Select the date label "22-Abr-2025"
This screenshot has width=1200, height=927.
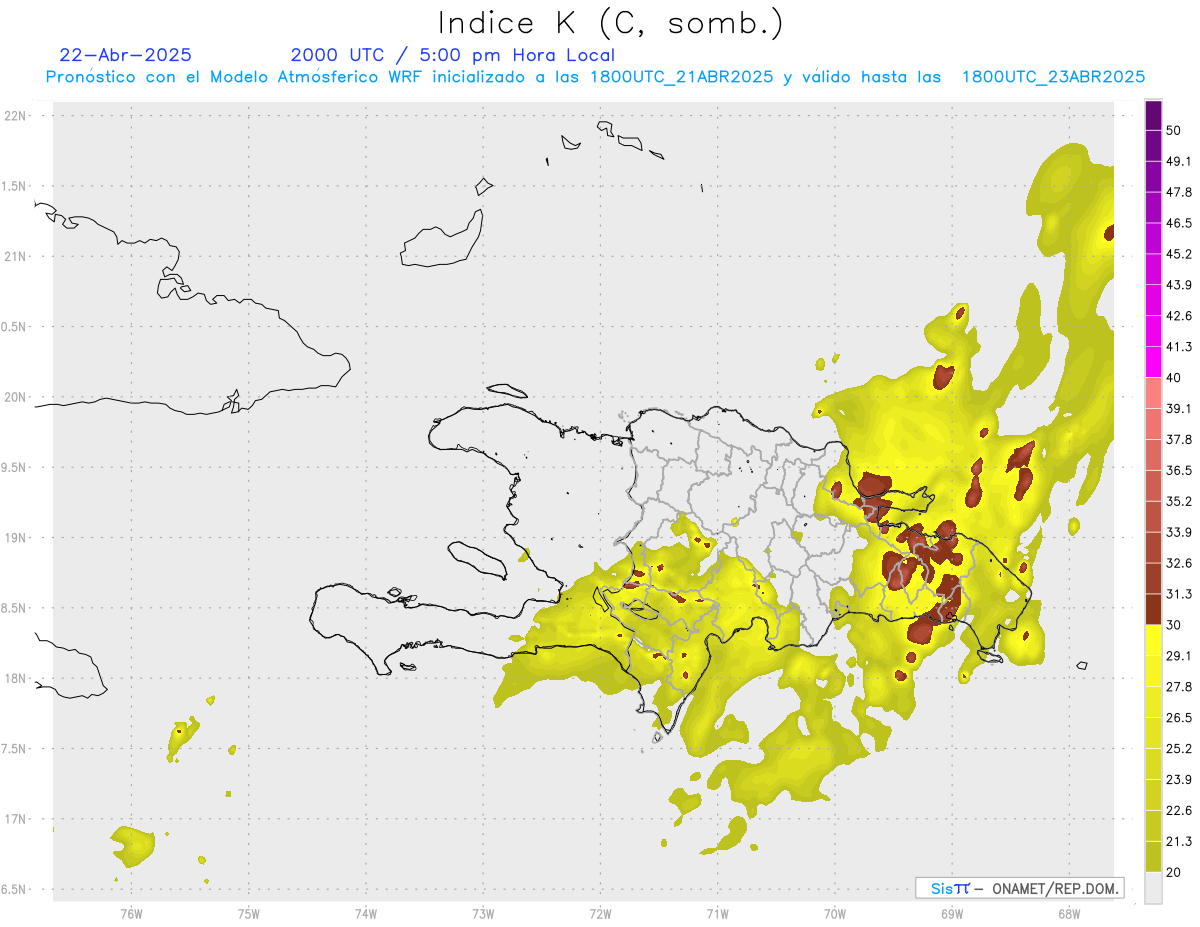126,55
